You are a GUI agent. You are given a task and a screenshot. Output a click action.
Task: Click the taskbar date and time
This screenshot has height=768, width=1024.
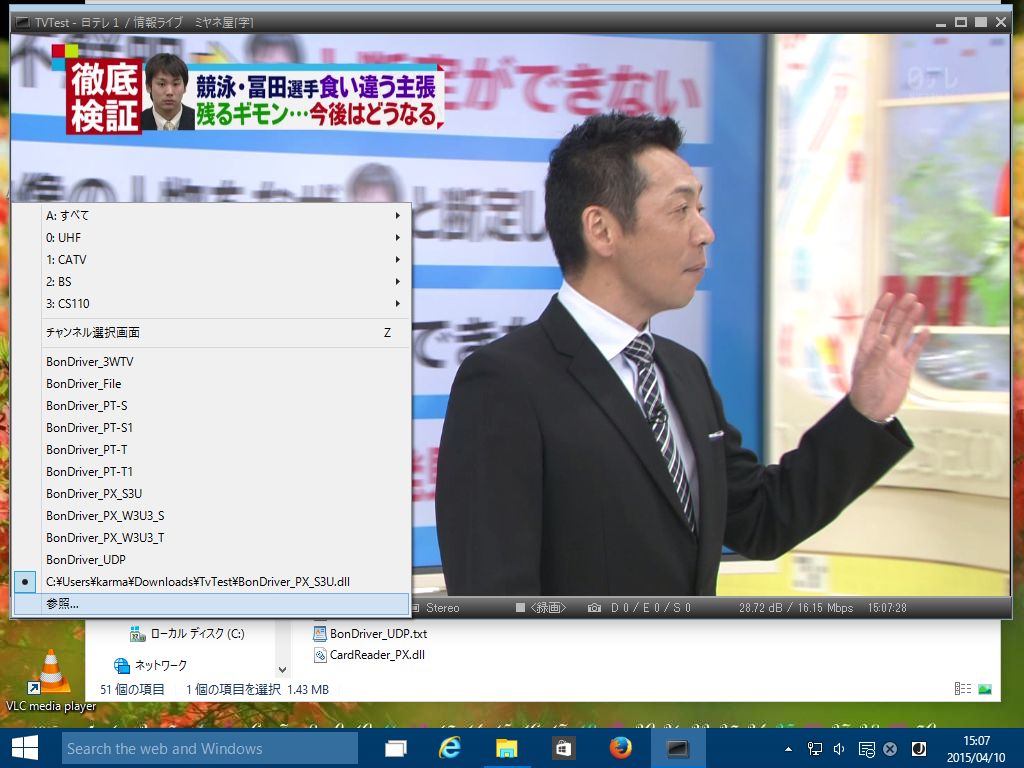tap(976, 749)
